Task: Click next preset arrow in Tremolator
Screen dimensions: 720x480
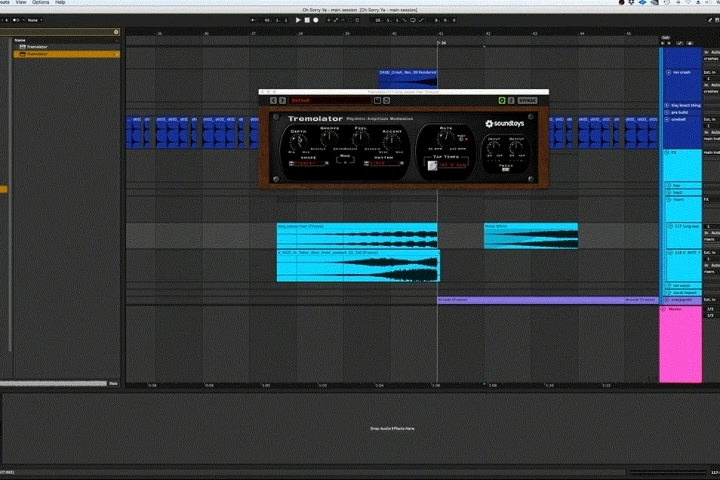Action: tap(282, 101)
